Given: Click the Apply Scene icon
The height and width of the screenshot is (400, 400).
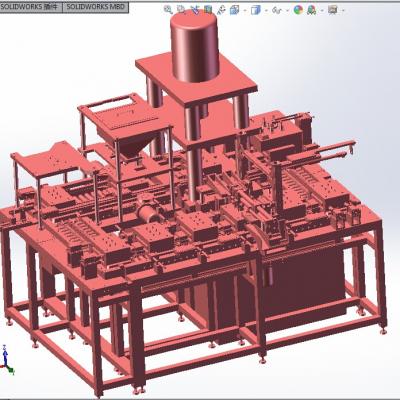Looking at the screenshot, I should click(x=312, y=10).
